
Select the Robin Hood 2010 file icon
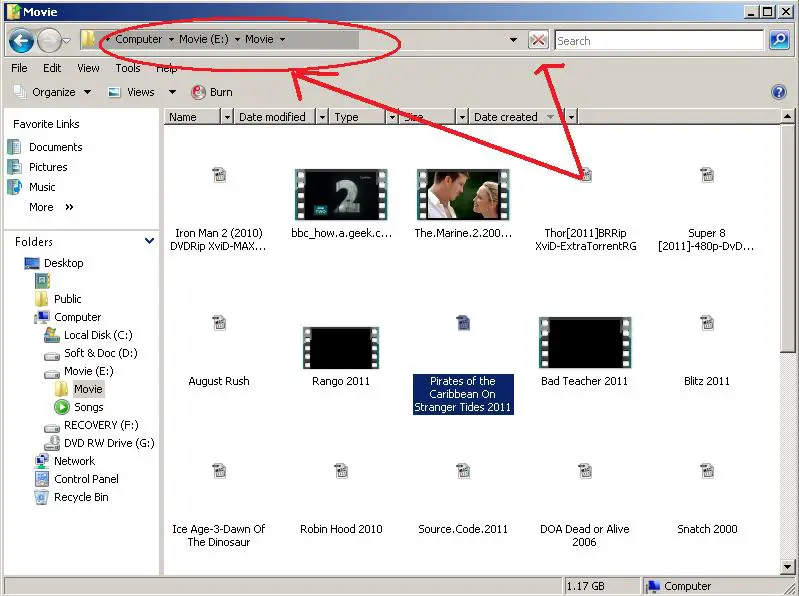tap(341, 471)
